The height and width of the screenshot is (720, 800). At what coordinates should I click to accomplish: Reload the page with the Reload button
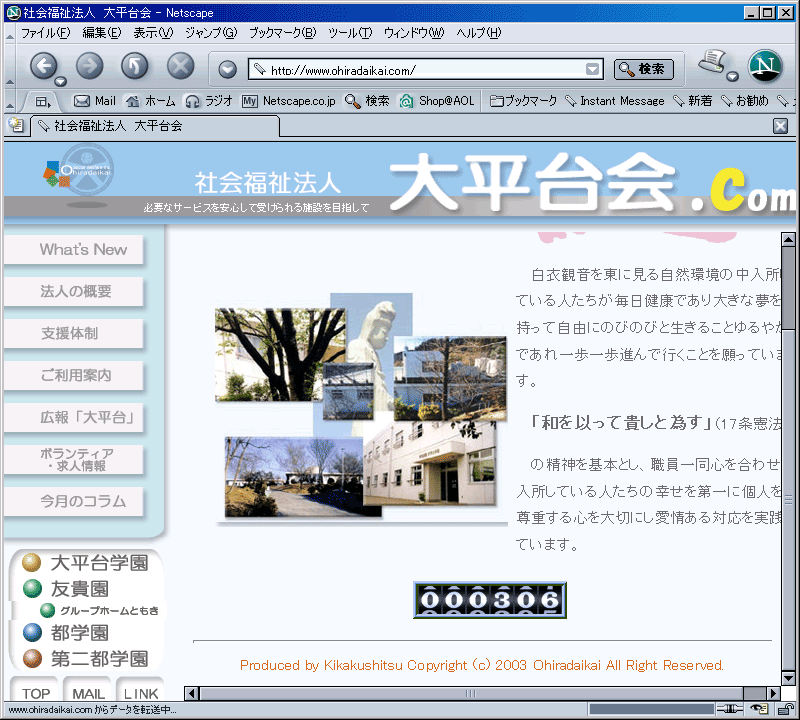click(135, 66)
